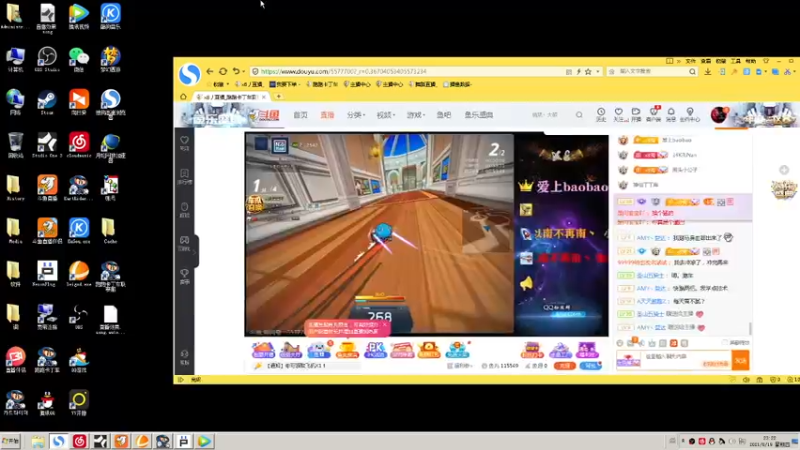Click the browser back arrow

point(210,71)
